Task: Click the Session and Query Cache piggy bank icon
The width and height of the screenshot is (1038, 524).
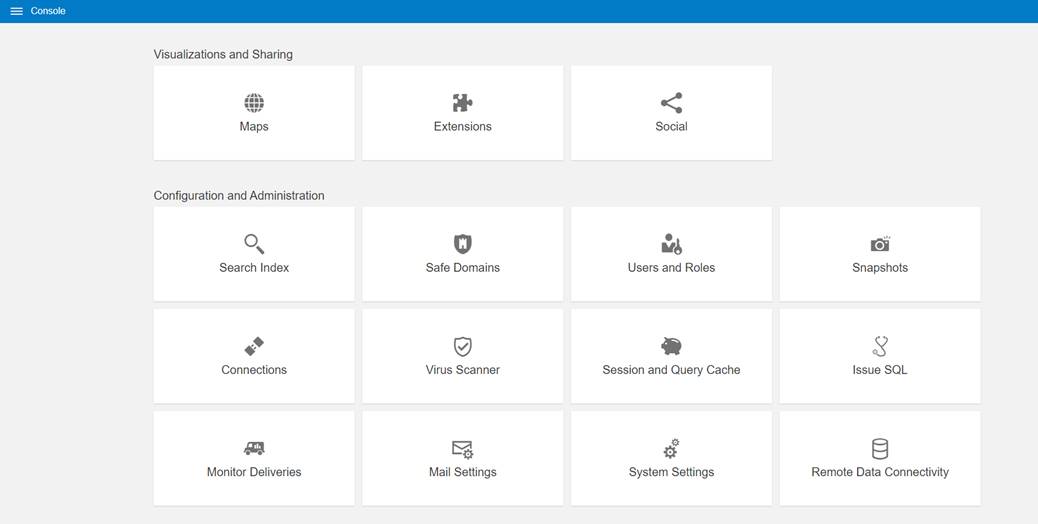Action: [671, 346]
